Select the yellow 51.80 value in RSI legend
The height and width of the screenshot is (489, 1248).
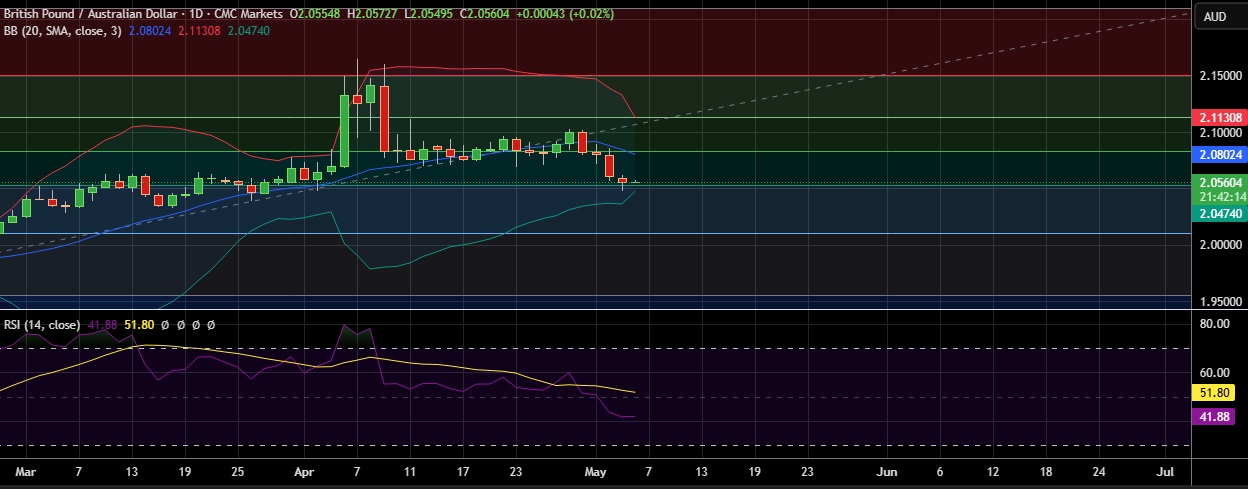pos(138,325)
